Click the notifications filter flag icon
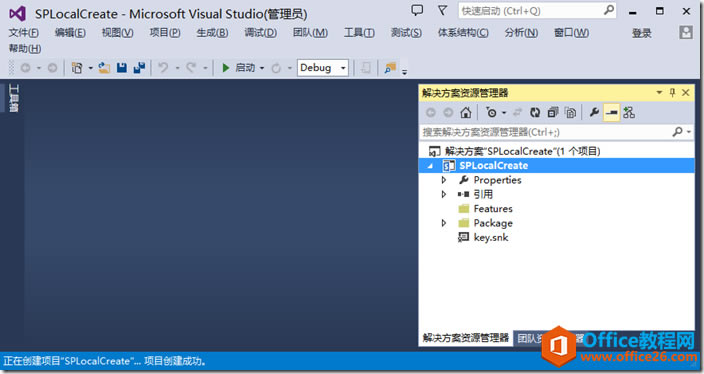Screen dimensions: 704x374 (443, 10)
